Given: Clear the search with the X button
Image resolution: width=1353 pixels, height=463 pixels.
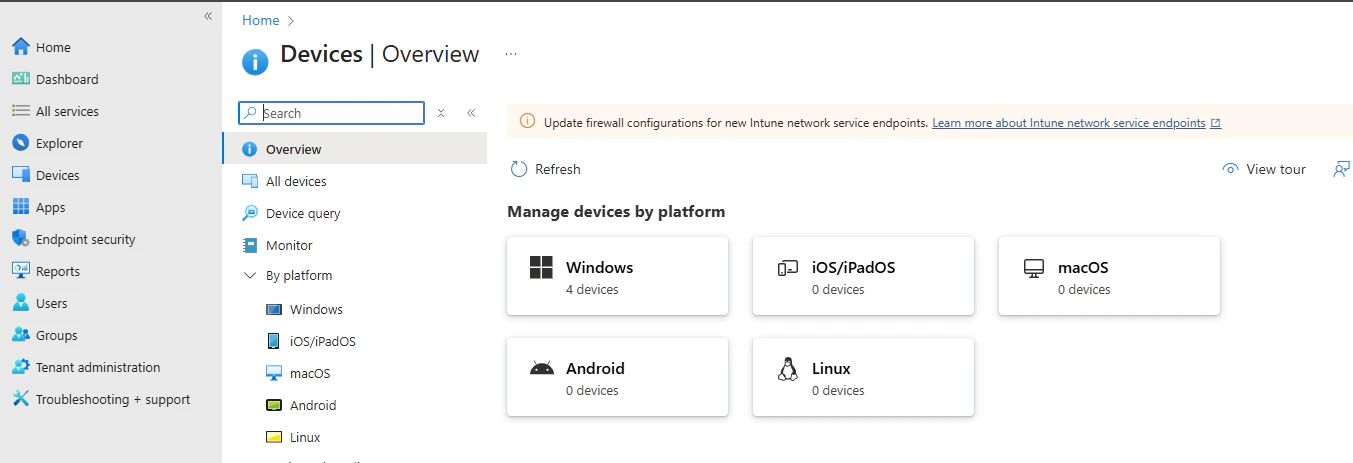Looking at the screenshot, I should 441,113.
